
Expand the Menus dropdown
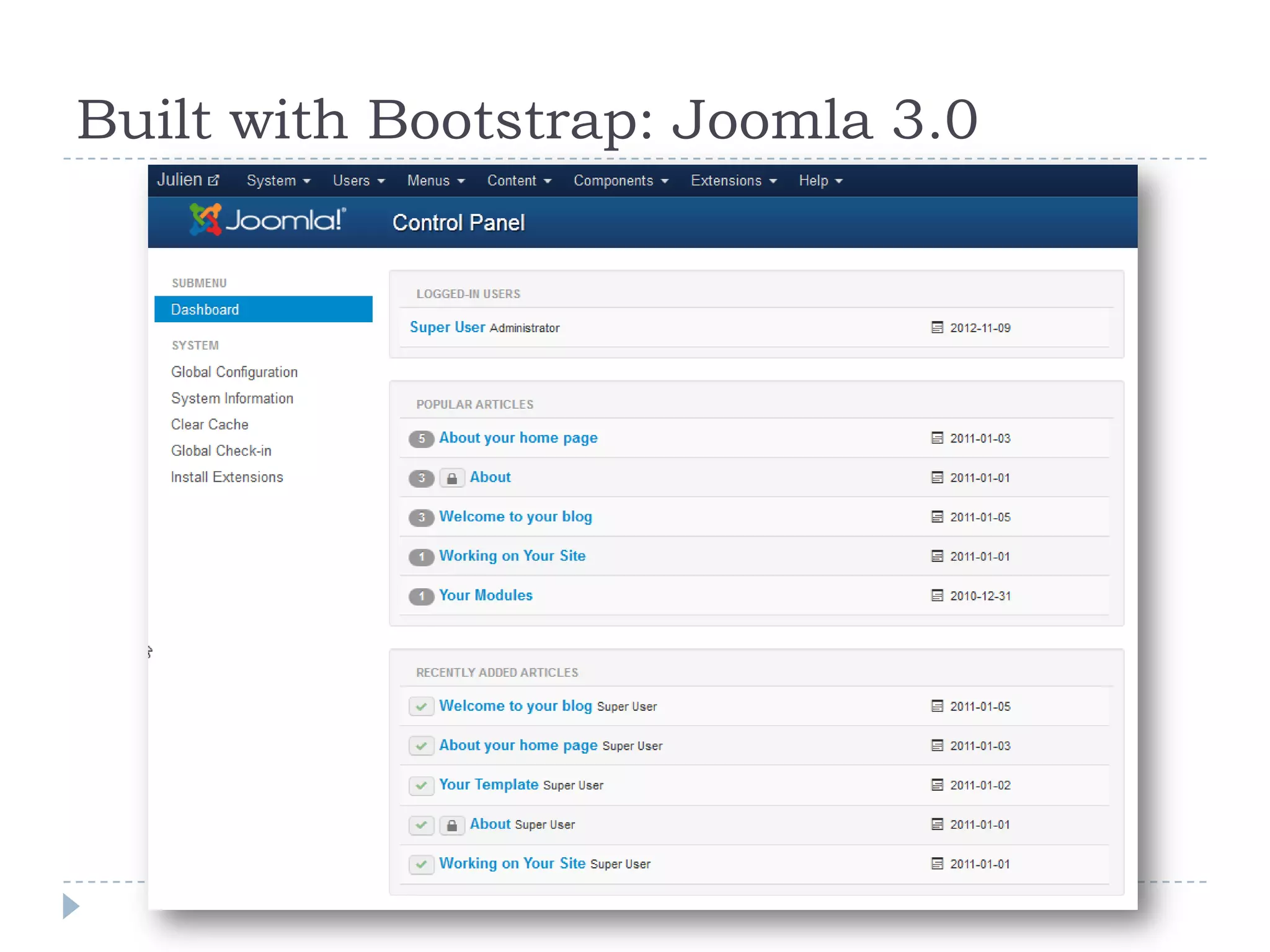point(436,180)
